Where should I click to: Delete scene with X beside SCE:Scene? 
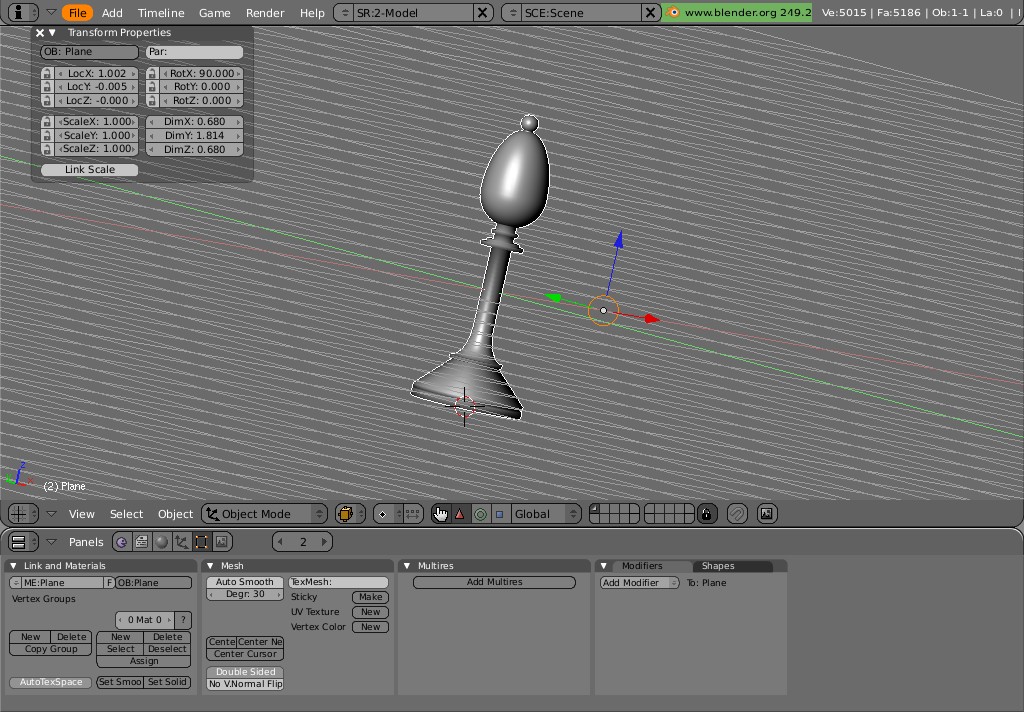pos(650,12)
